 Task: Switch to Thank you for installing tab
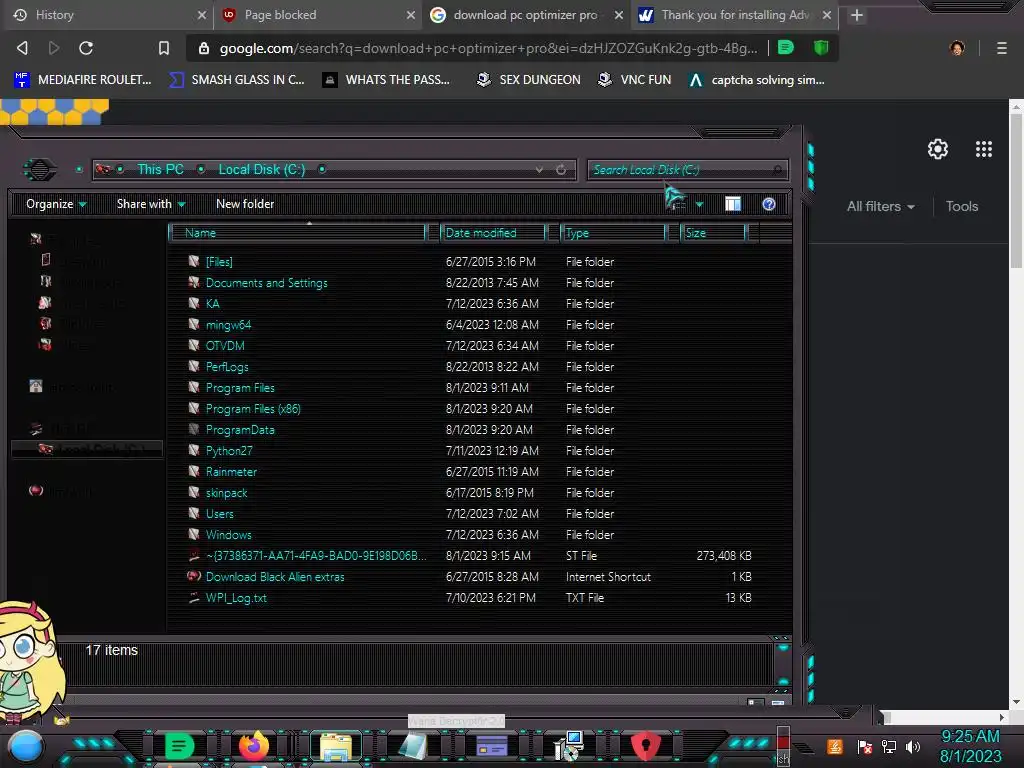click(x=735, y=14)
